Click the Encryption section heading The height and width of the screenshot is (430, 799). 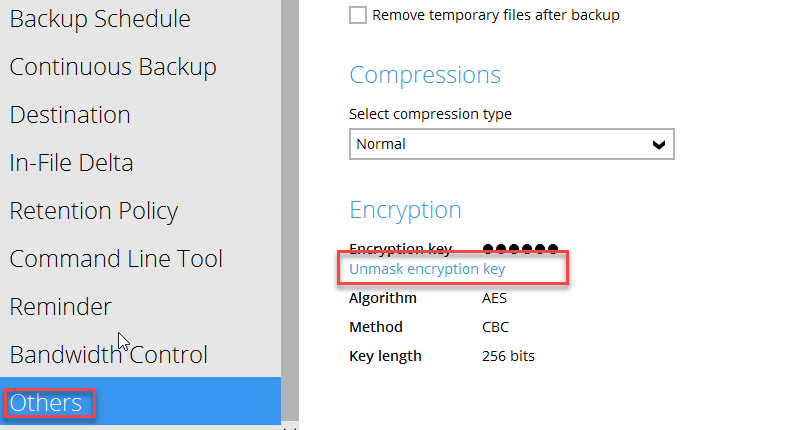pos(405,210)
